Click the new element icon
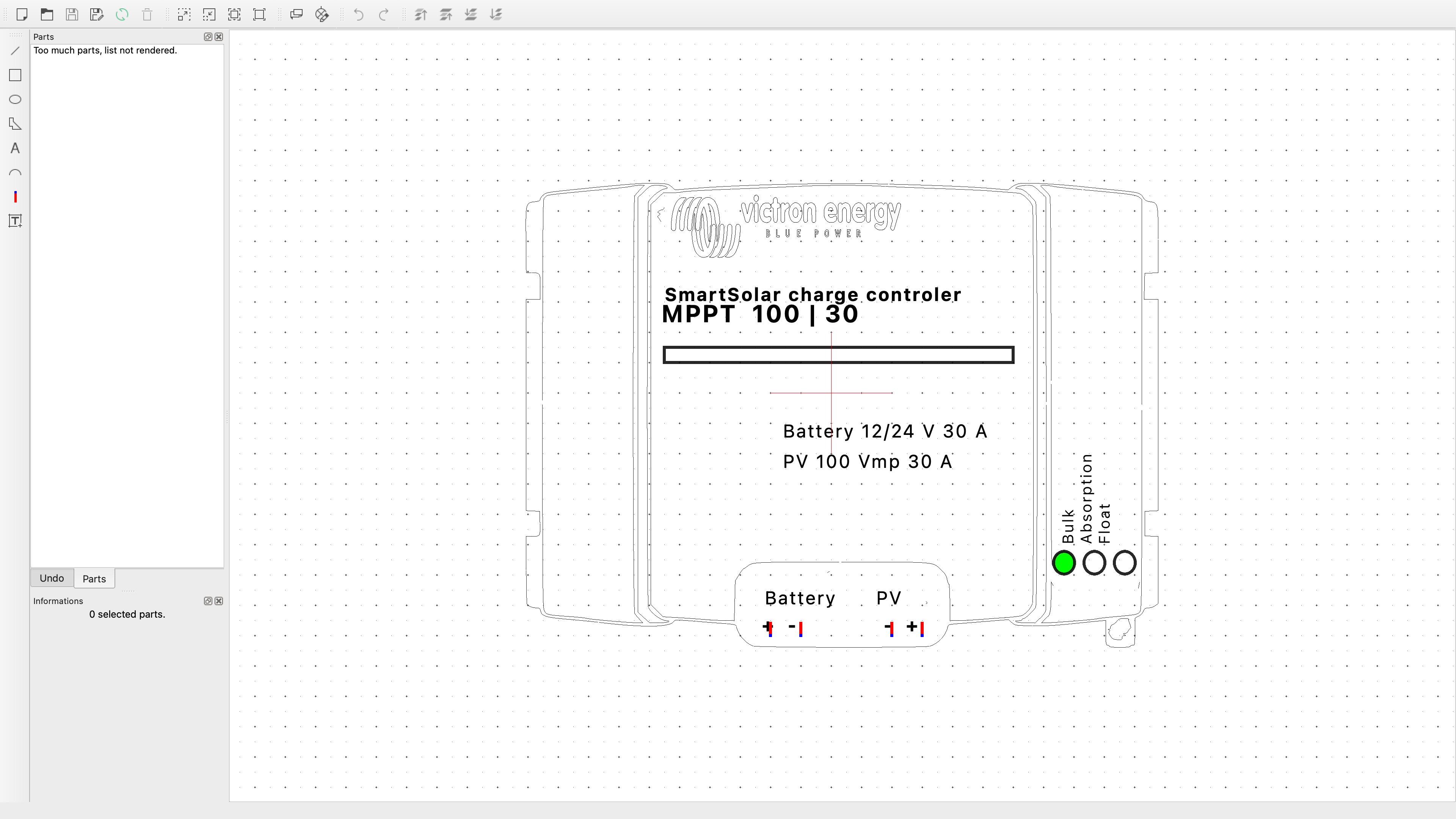Viewport: 1456px width, 819px height. click(22, 15)
